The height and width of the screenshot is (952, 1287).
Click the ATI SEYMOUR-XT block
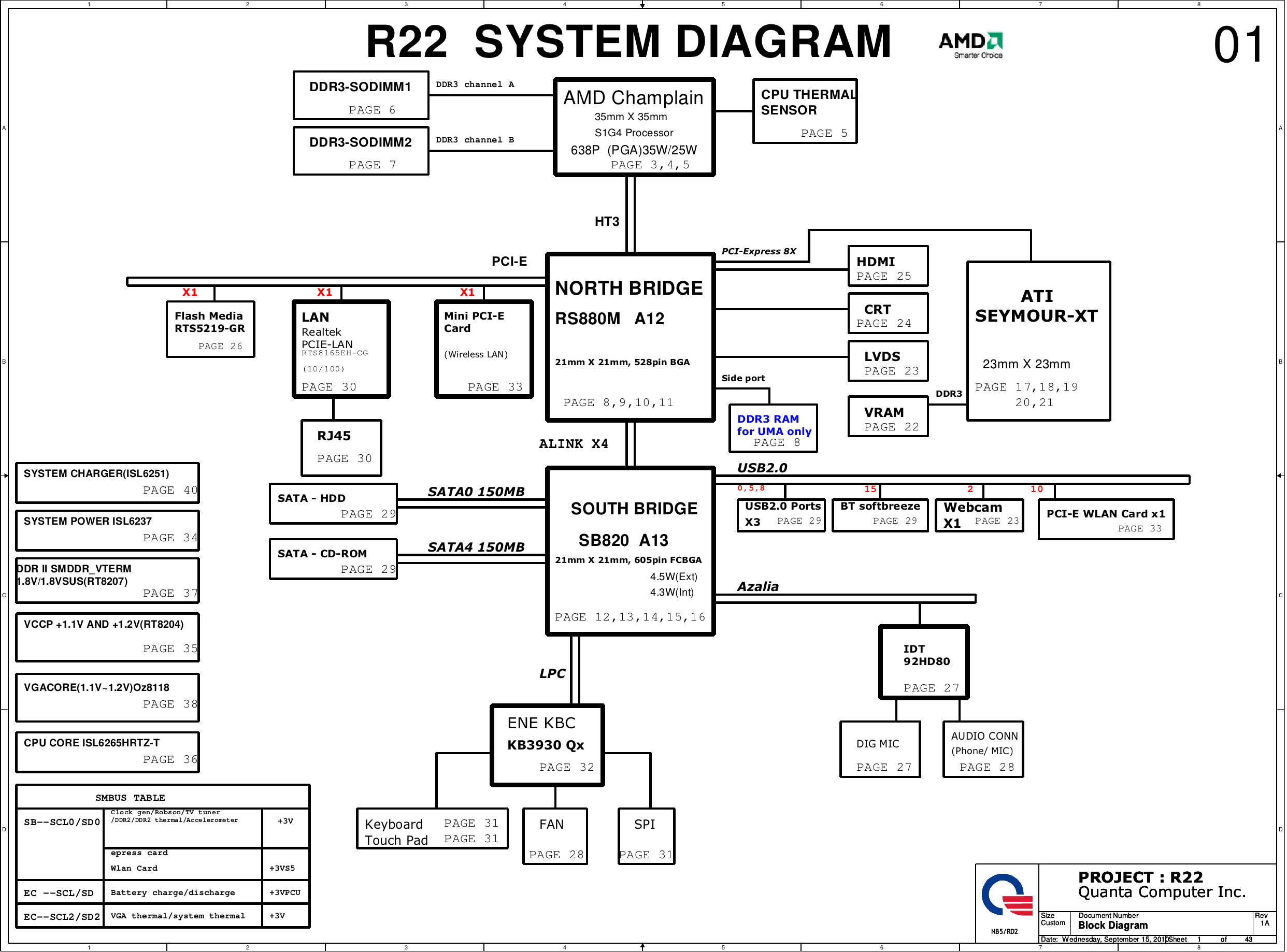(x=1039, y=341)
